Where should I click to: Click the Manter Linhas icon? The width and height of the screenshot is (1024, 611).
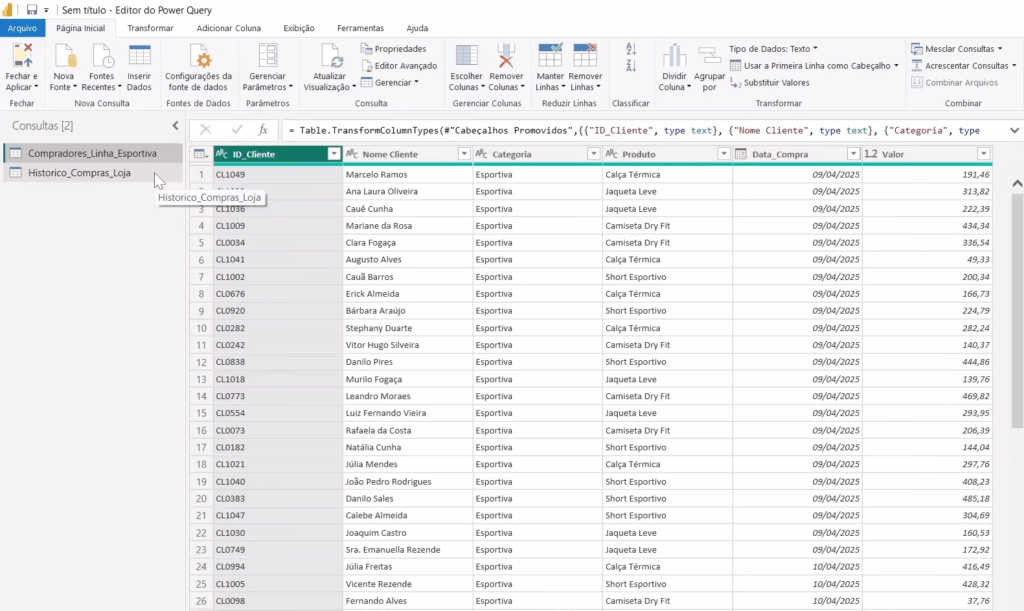click(x=550, y=55)
